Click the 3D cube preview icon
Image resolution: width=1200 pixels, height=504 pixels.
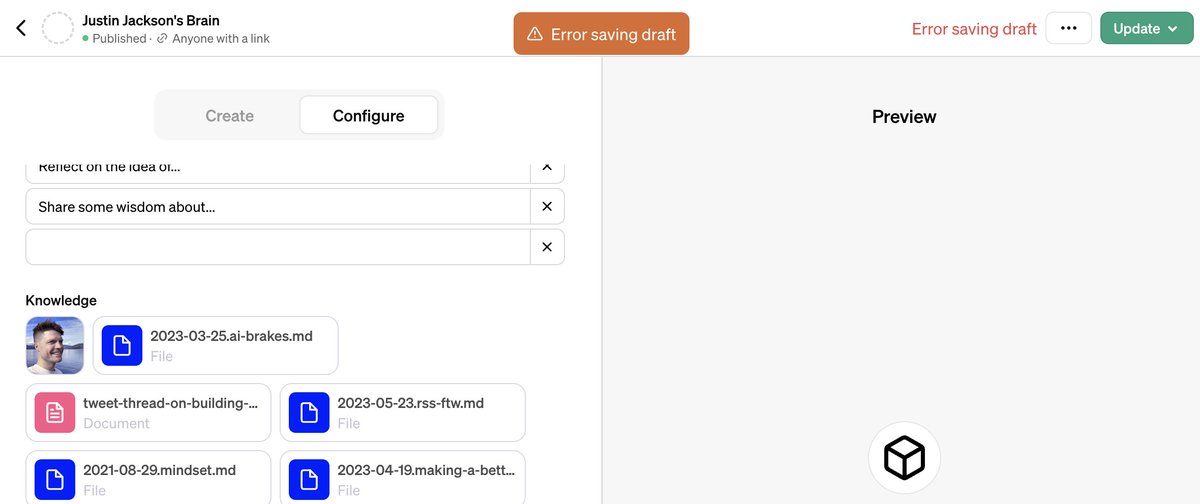point(904,458)
